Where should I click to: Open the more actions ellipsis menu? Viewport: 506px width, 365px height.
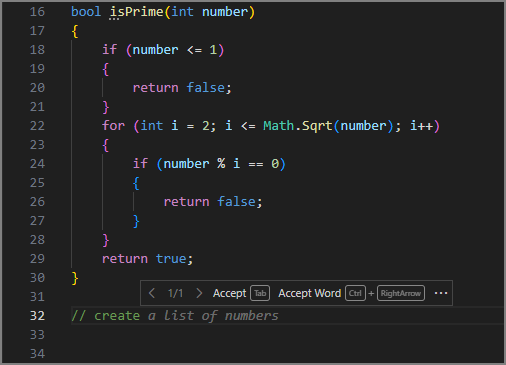[441, 293]
